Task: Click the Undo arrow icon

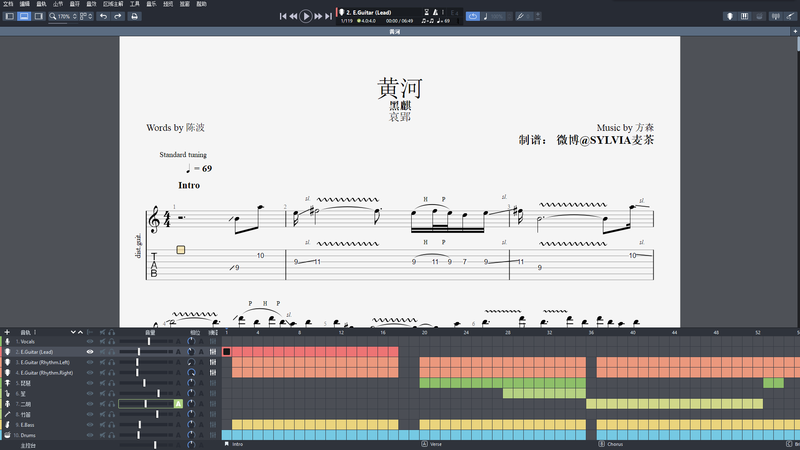Action: (x=104, y=16)
